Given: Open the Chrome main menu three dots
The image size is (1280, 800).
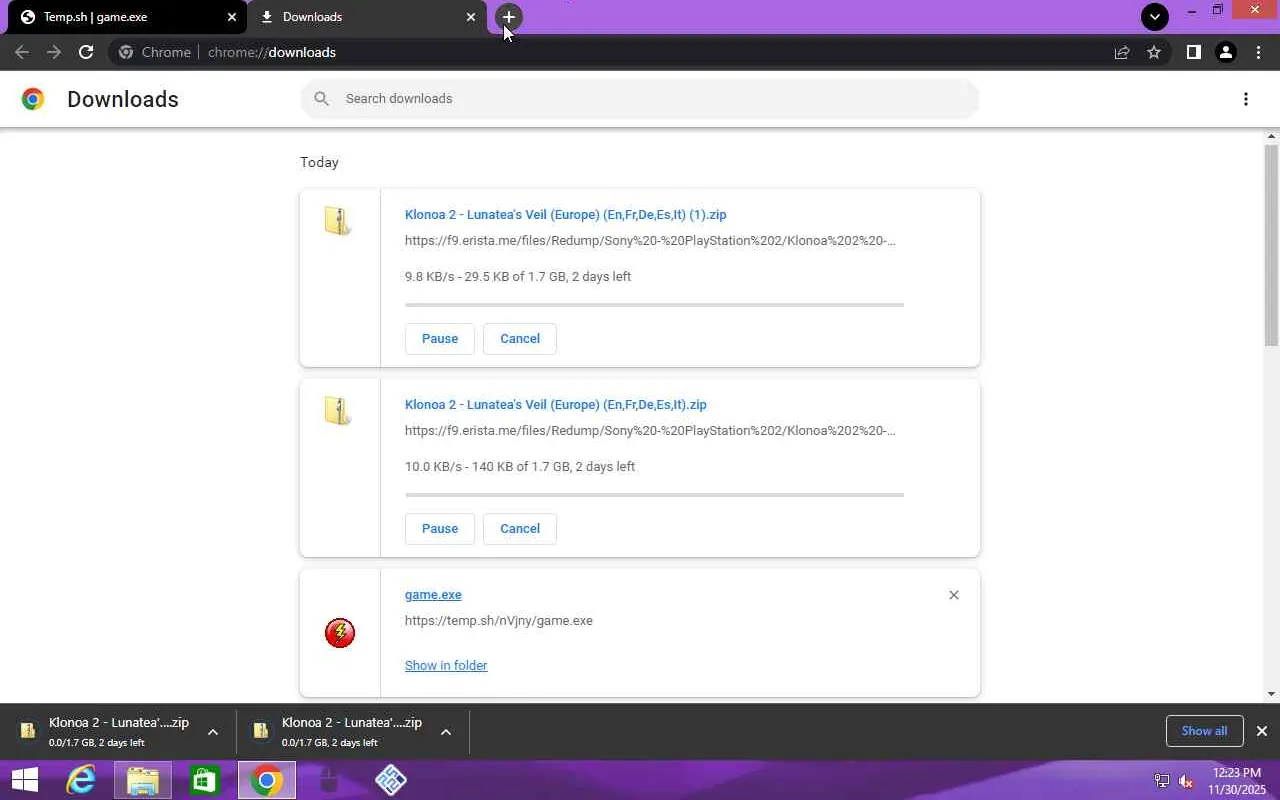Looking at the screenshot, I should point(1259,52).
